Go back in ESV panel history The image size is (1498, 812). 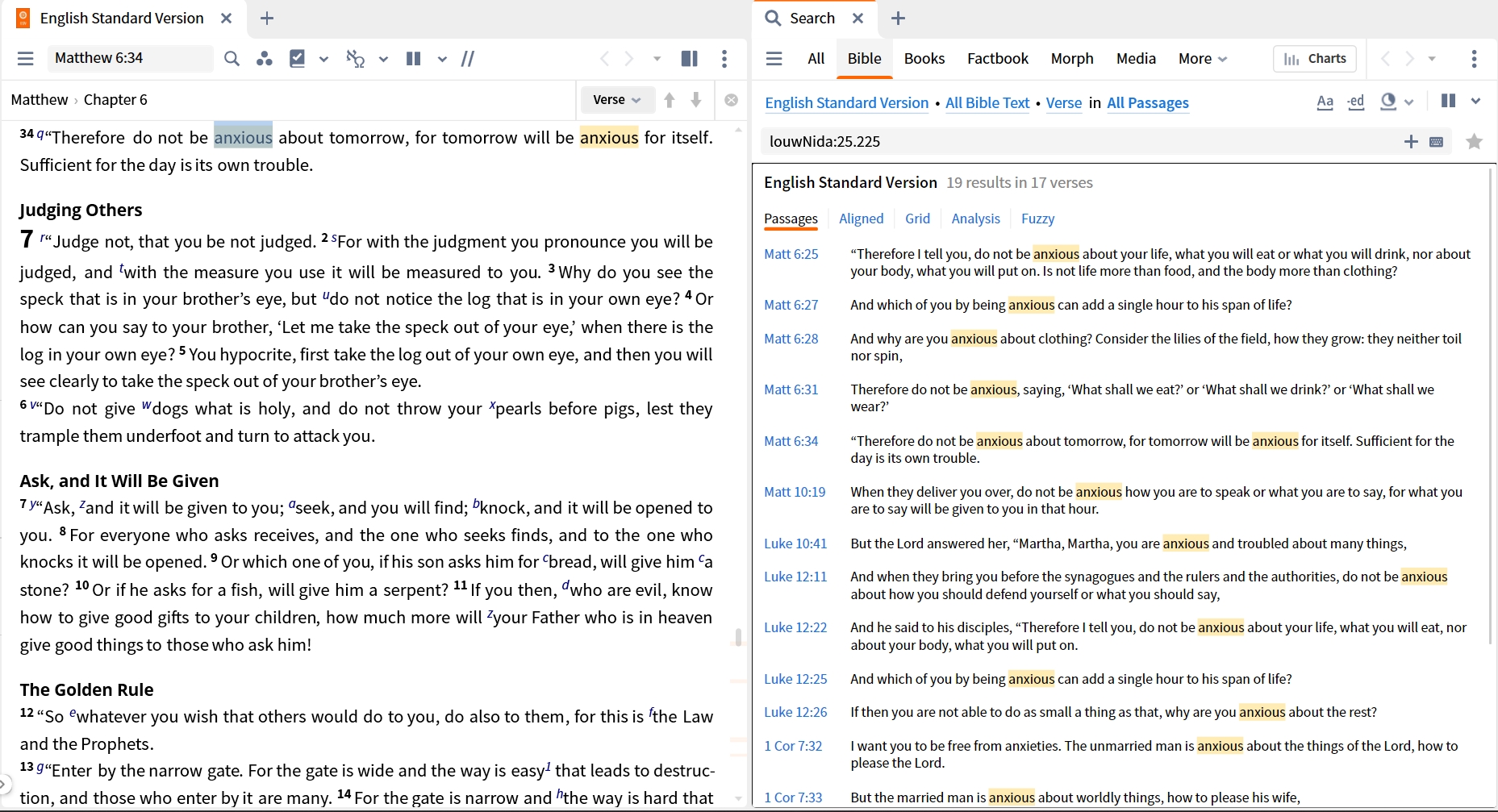[x=604, y=58]
